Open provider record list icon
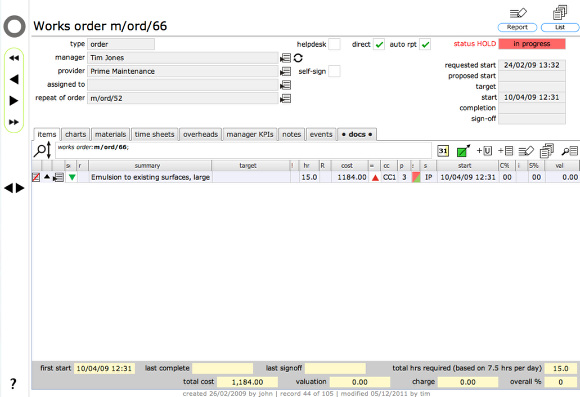The height and width of the screenshot is (397, 580). 285,71
